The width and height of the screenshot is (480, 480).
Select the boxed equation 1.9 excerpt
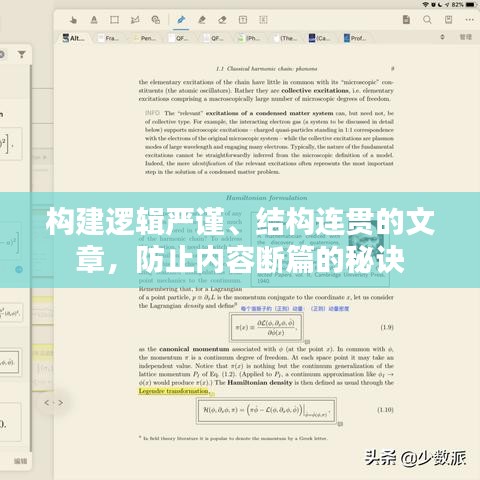[x=266, y=327]
